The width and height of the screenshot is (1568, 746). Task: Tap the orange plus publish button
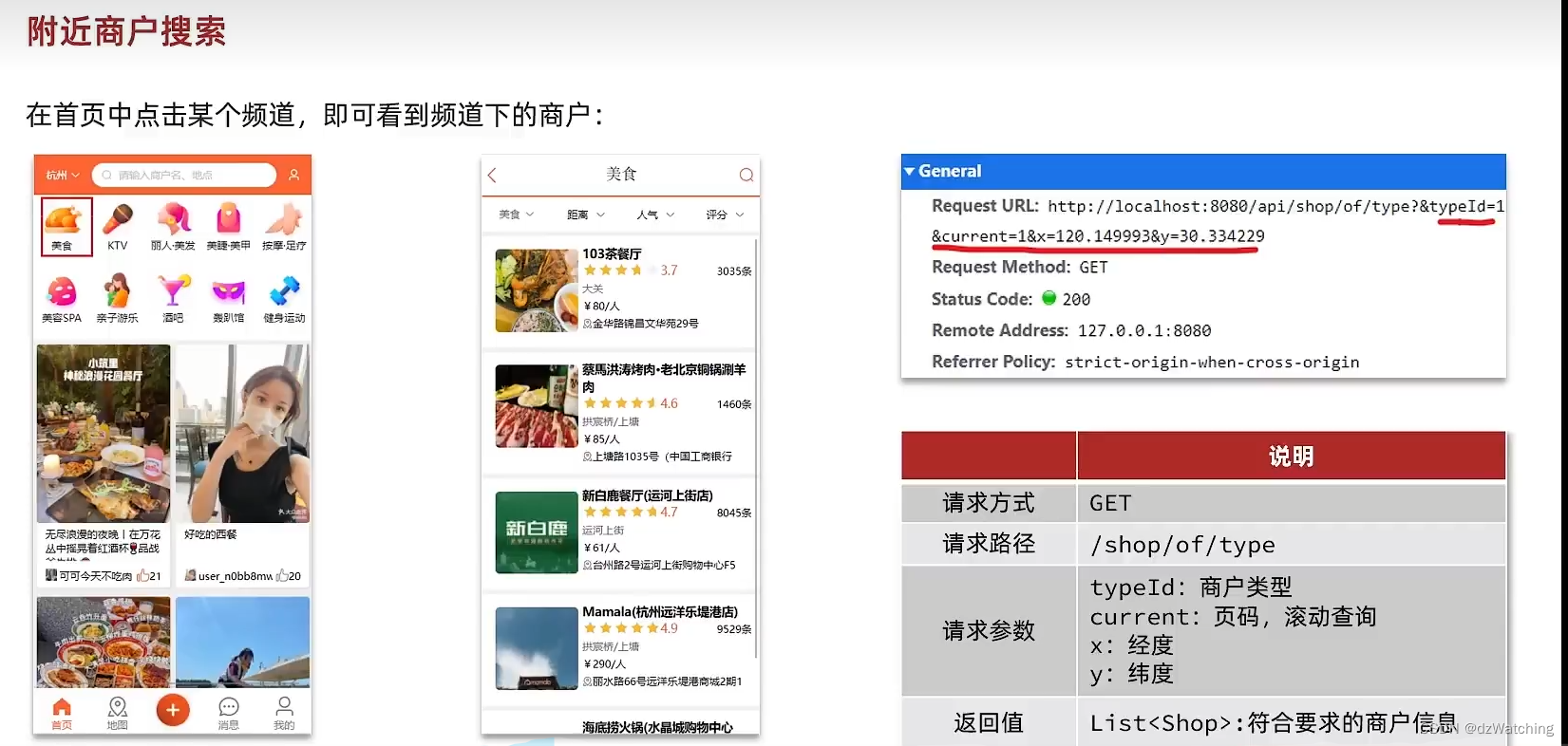coord(173,710)
